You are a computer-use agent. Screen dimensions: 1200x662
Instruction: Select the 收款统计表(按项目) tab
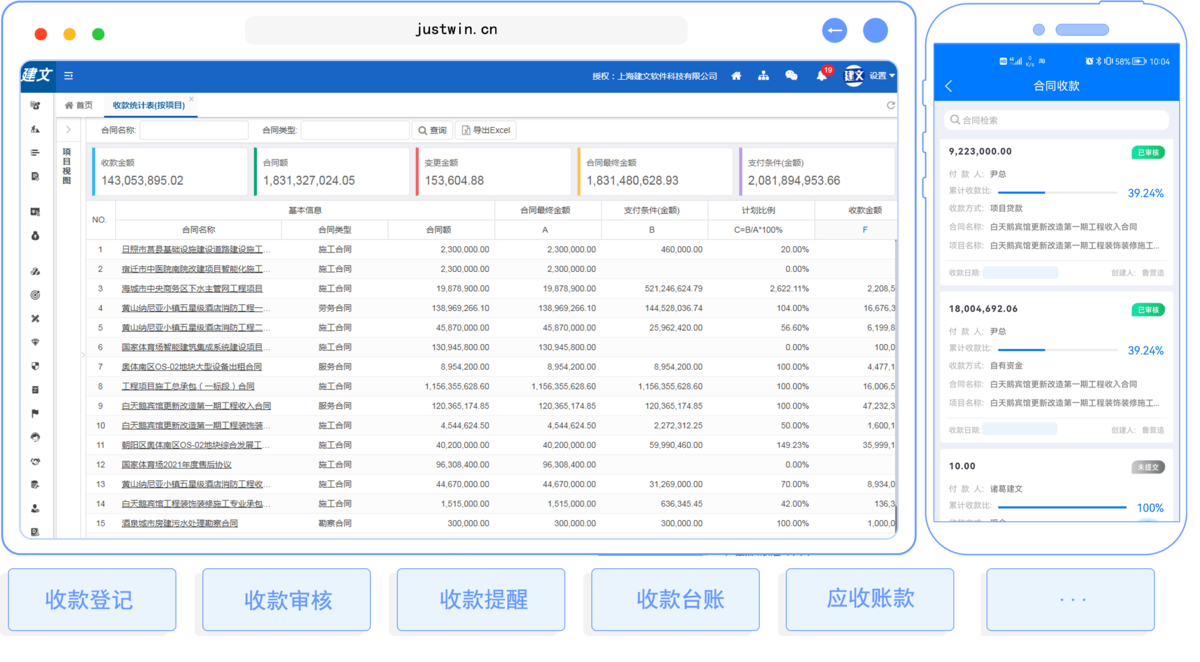[148, 105]
